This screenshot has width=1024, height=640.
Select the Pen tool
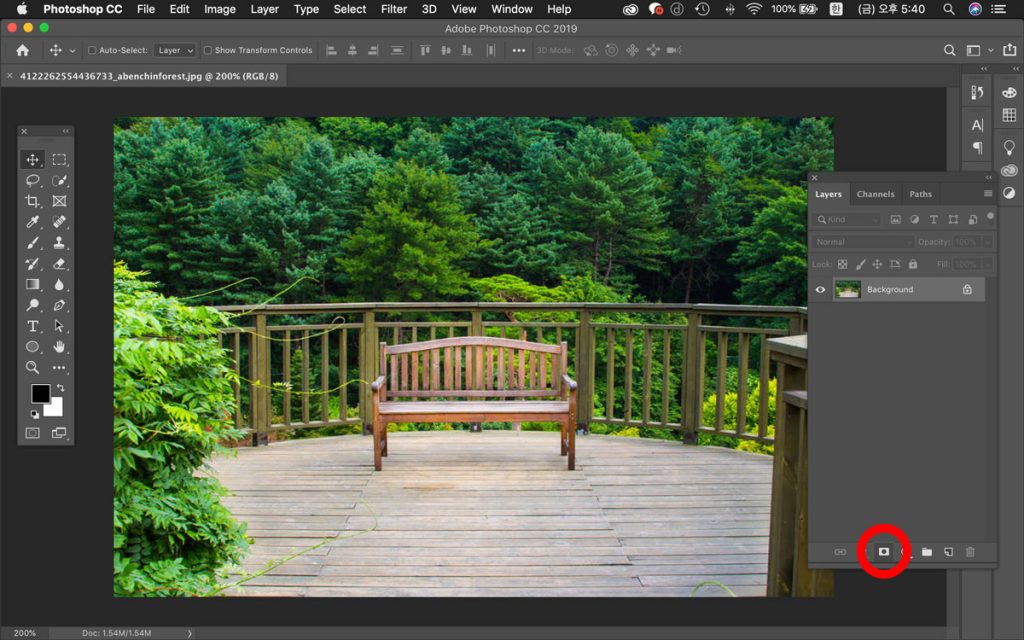pyautogui.click(x=59, y=305)
